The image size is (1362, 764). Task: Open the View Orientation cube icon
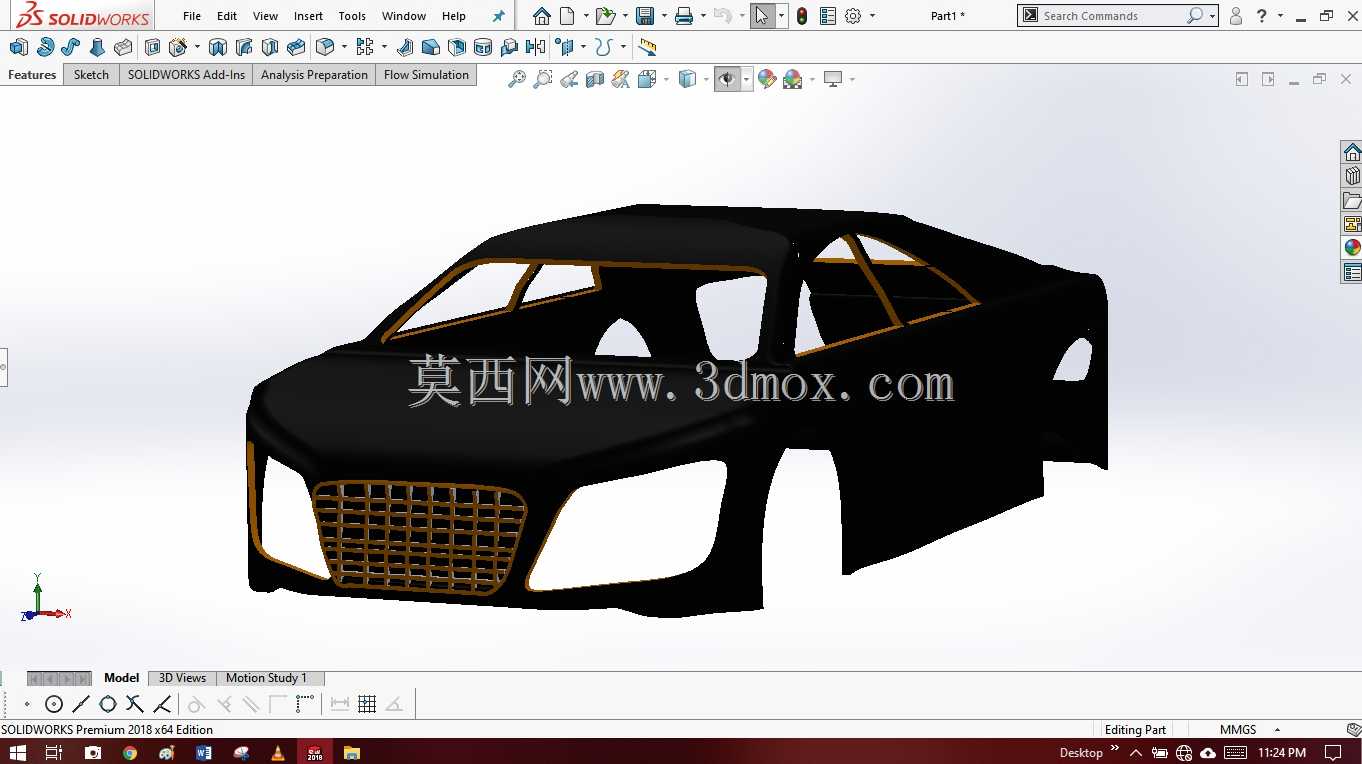tap(646, 79)
